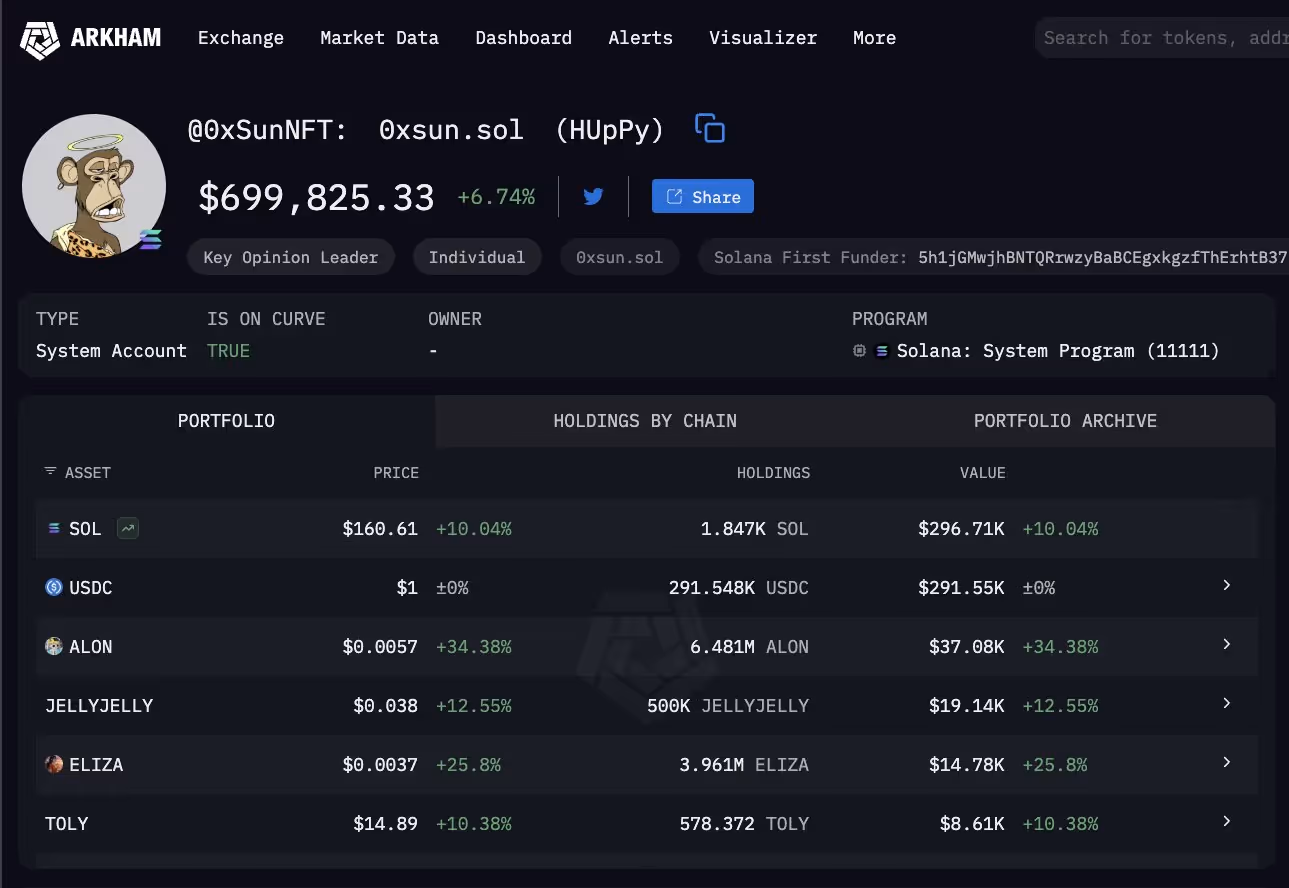Expand the USDC row chevron
Screen dimensions: 1289x888
1227,585
